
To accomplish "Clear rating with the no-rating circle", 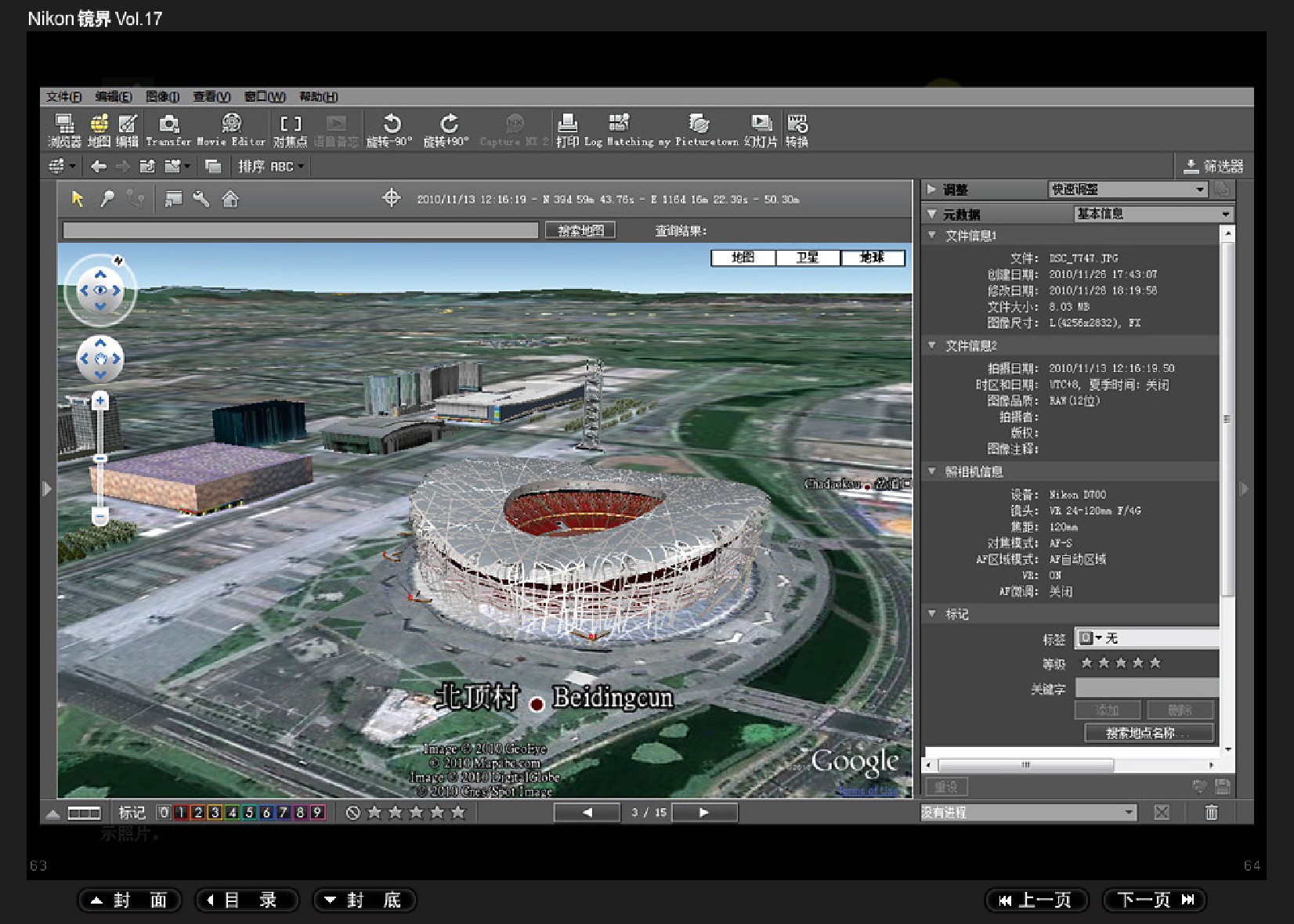I will click(353, 813).
